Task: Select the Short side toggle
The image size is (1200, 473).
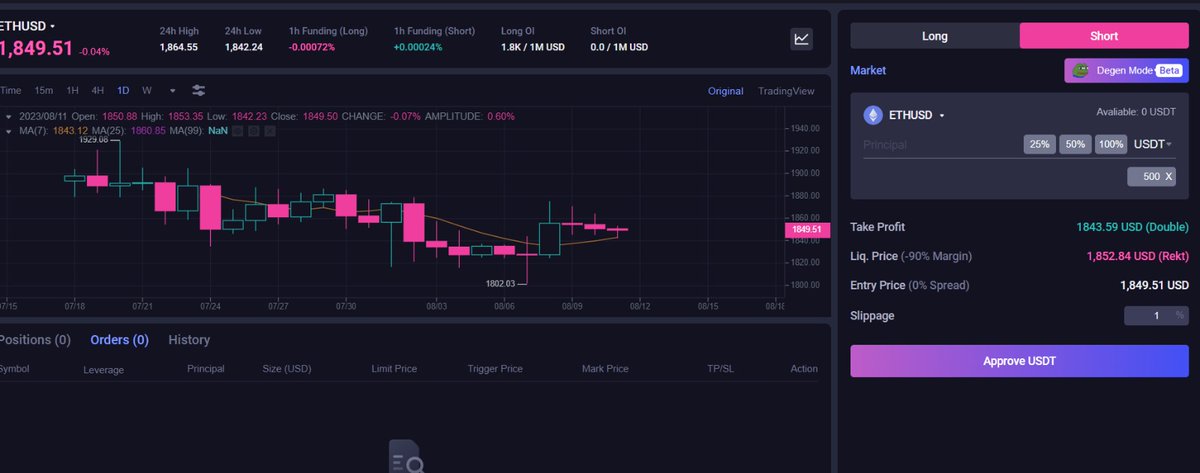Action: (x=1103, y=36)
